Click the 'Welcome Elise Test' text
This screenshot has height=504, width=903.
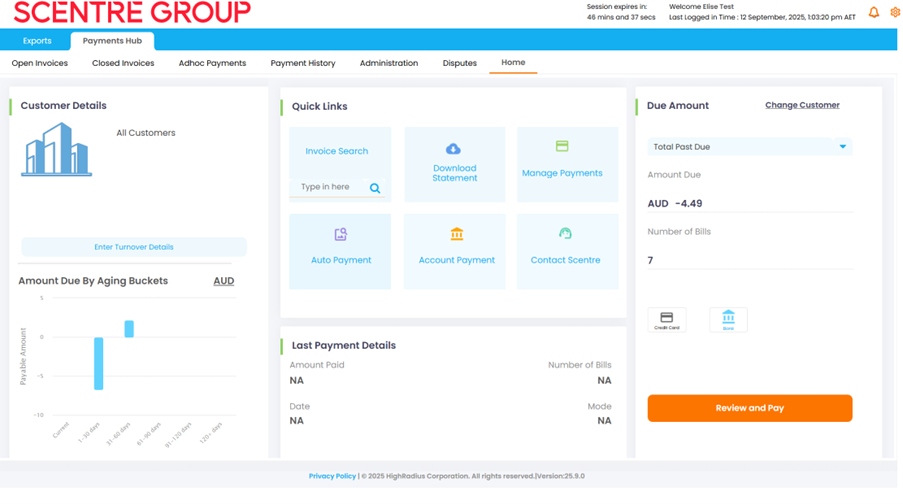pyautogui.click(x=701, y=7)
